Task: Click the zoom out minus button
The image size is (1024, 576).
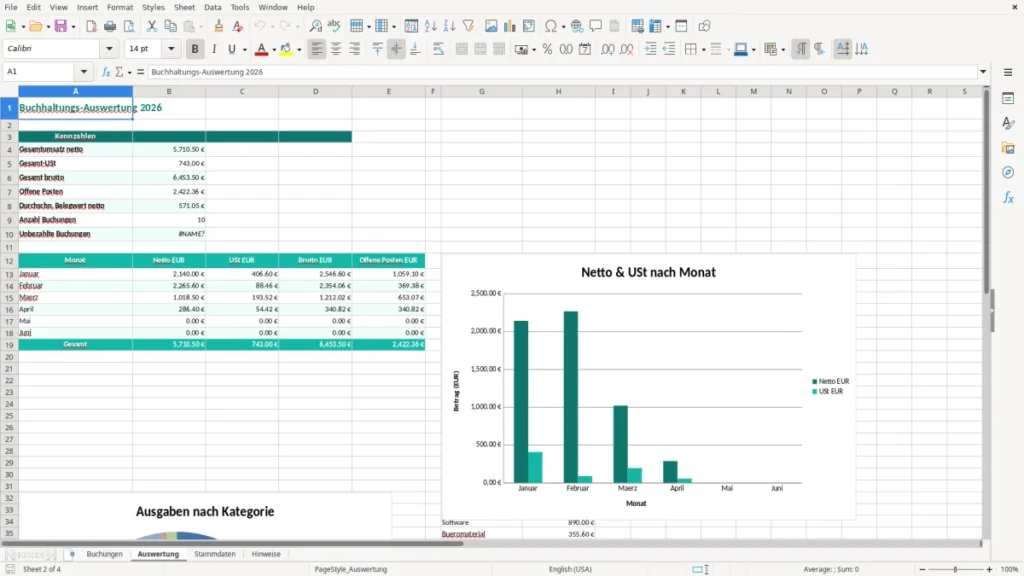Action: (922, 569)
